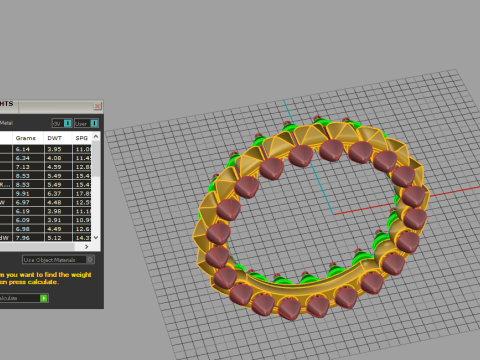Select the 6.19 grams cell
The image size is (480, 360).
28,211
